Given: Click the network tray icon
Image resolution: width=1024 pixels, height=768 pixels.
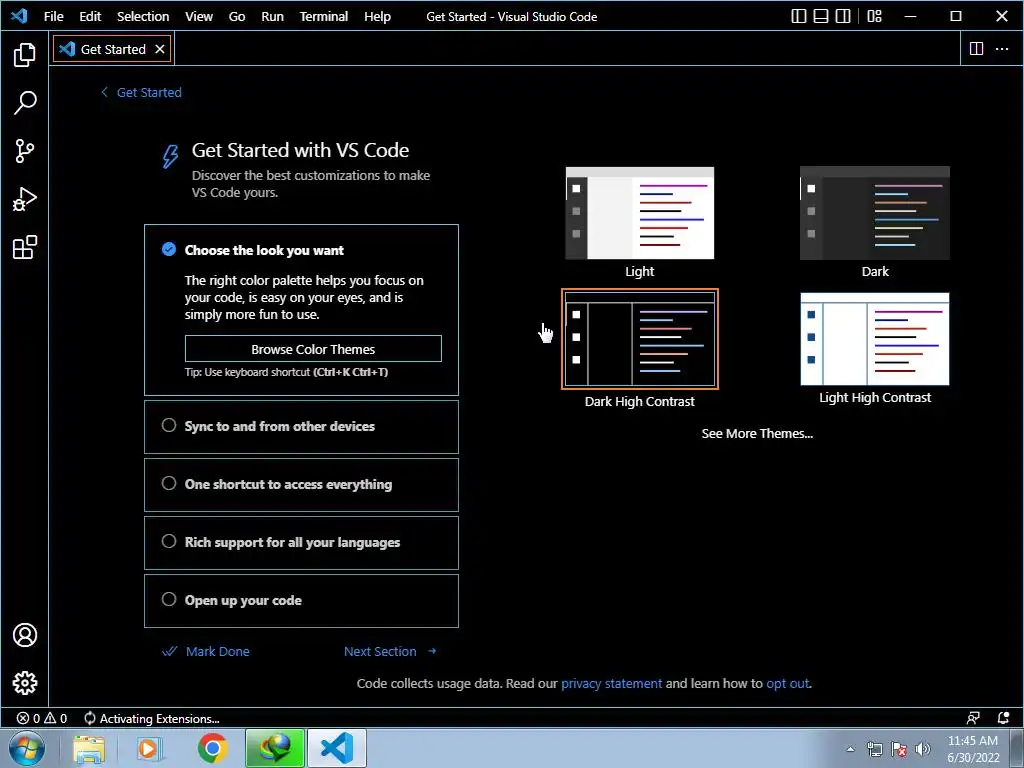Looking at the screenshot, I should [x=874, y=749].
